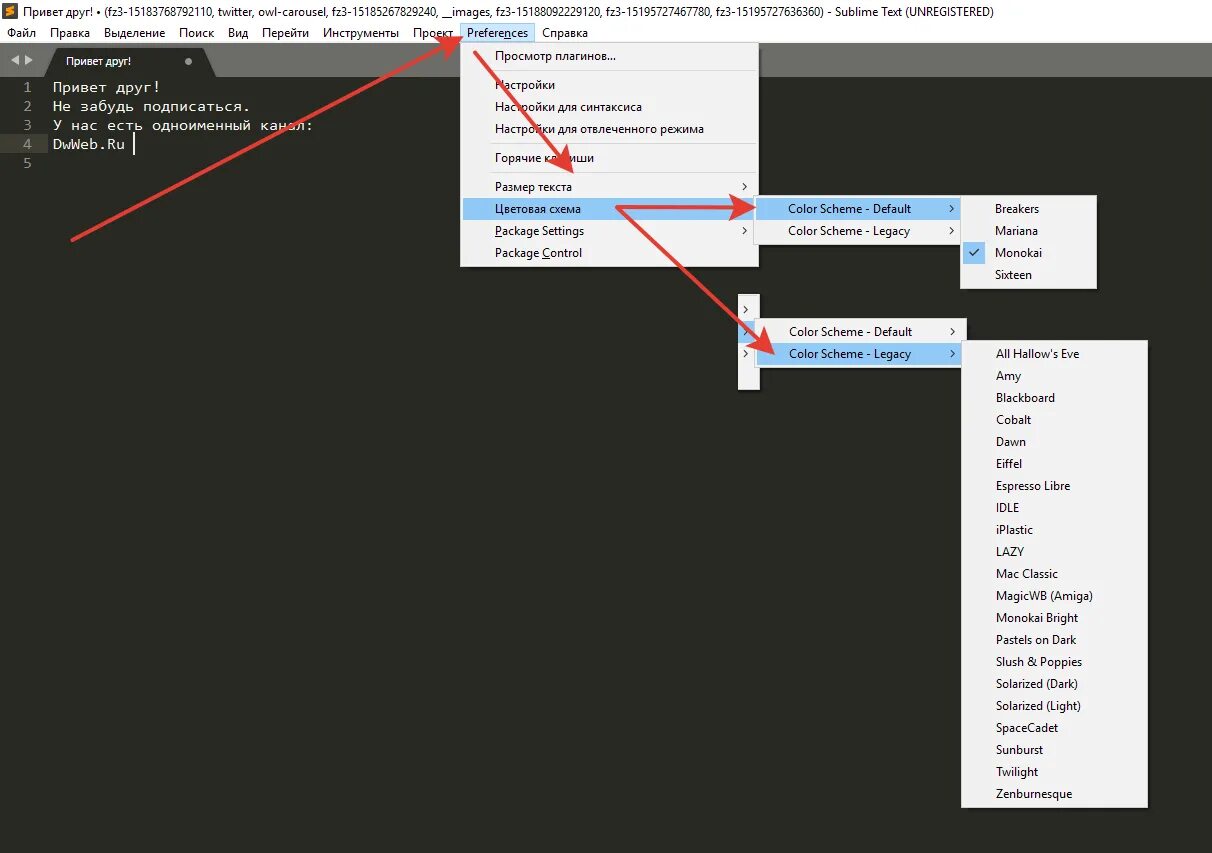The width and height of the screenshot is (1212, 853).
Task: Apply the Solarized (Dark) scheme
Action: tap(1054, 684)
